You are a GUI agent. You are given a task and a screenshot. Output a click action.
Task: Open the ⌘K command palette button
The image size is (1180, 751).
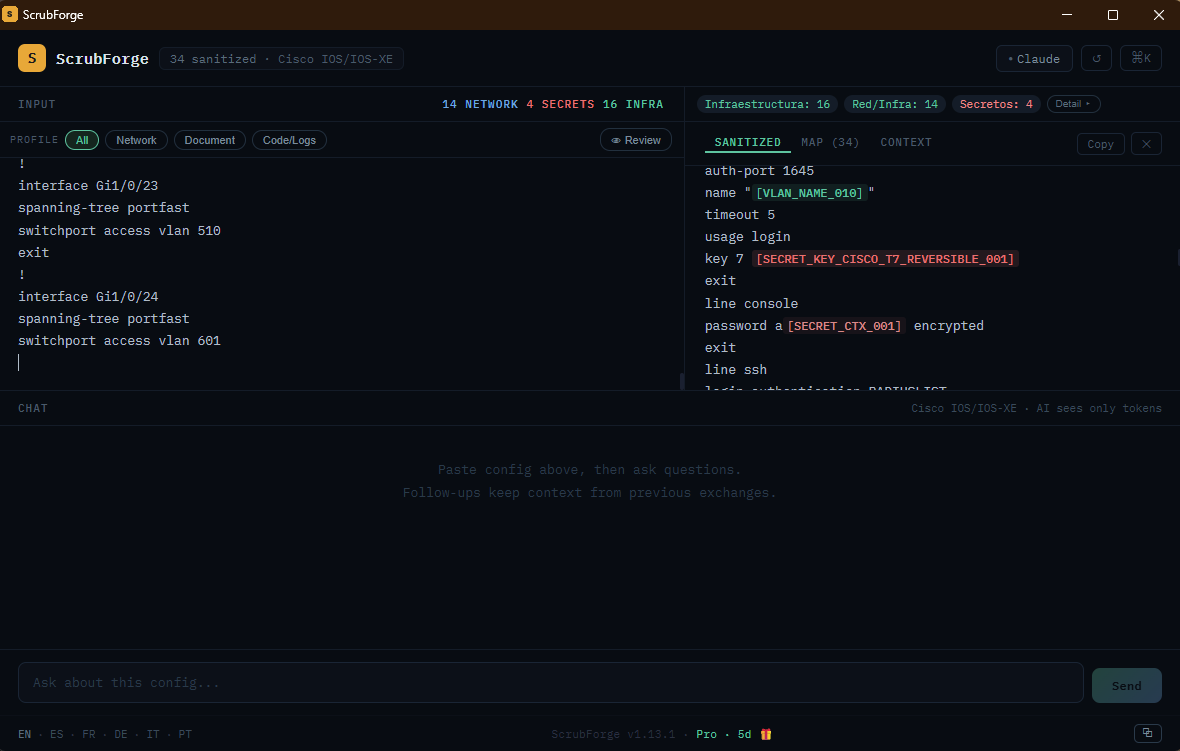click(x=1141, y=58)
